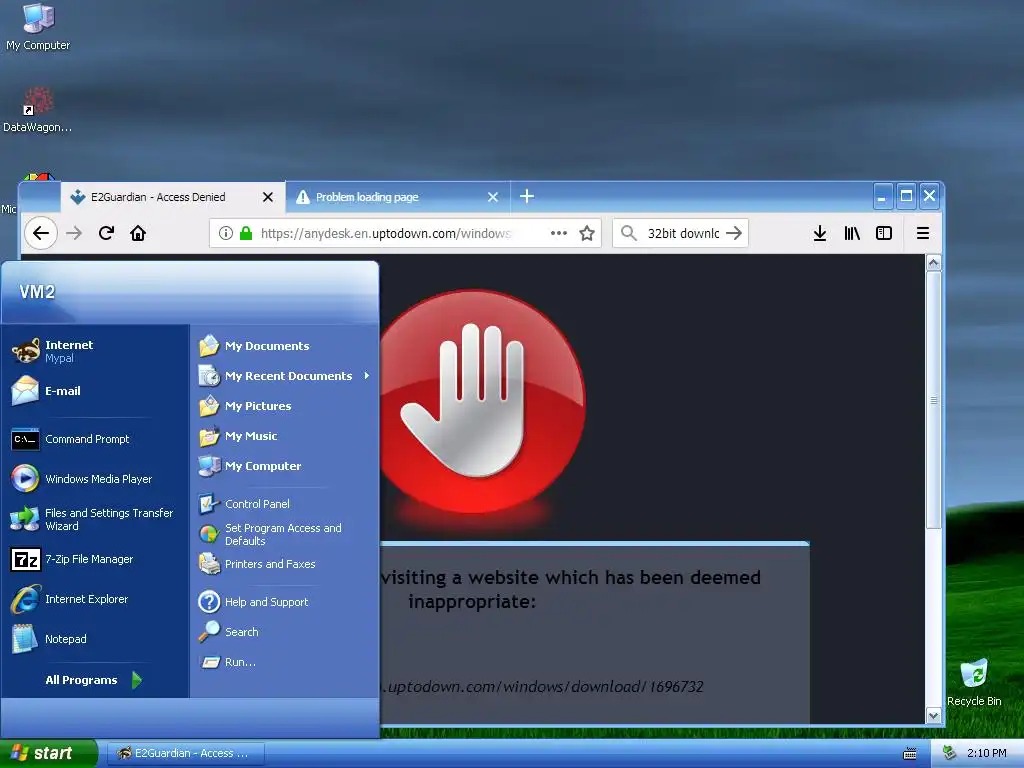Open Help and Support
This screenshot has width=1024, height=768.
[x=285, y=602]
